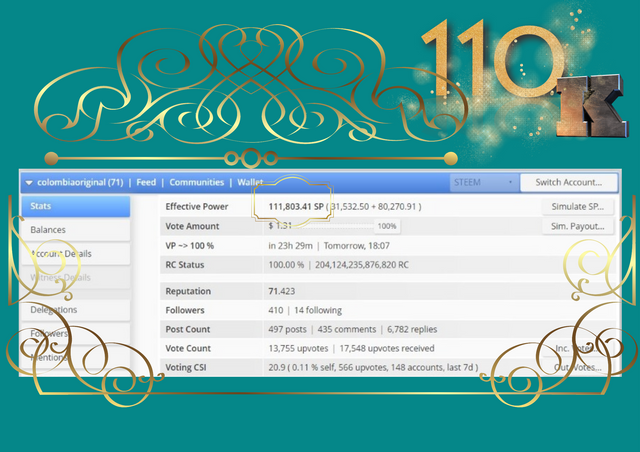Click the 17,548 upvotes received text

coord(387,349)
